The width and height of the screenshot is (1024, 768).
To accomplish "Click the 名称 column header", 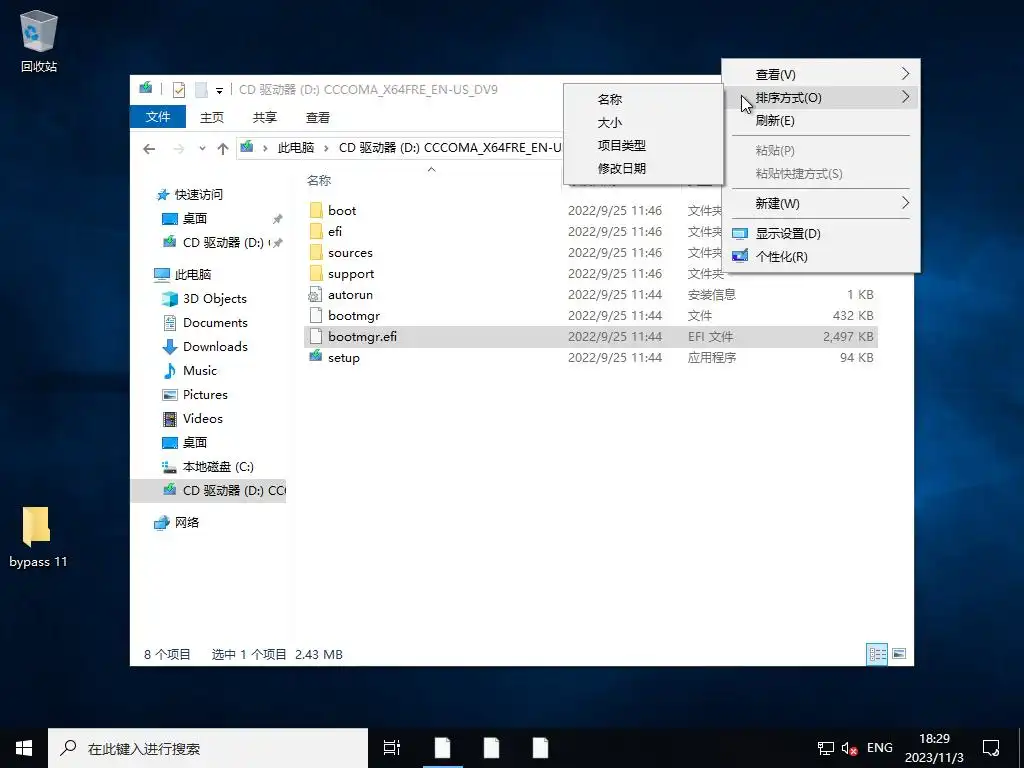I will tap(319, 180).
